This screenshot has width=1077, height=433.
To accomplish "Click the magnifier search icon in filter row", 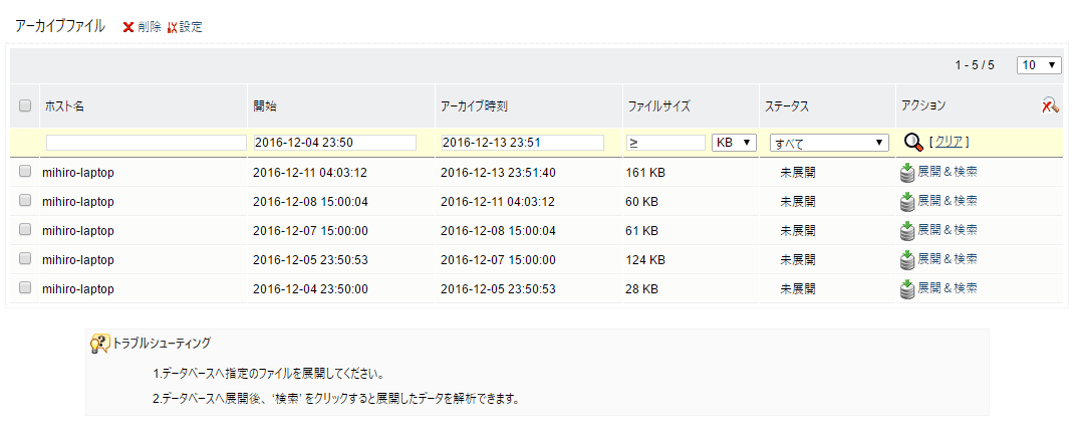I will (x=912, y=142).
